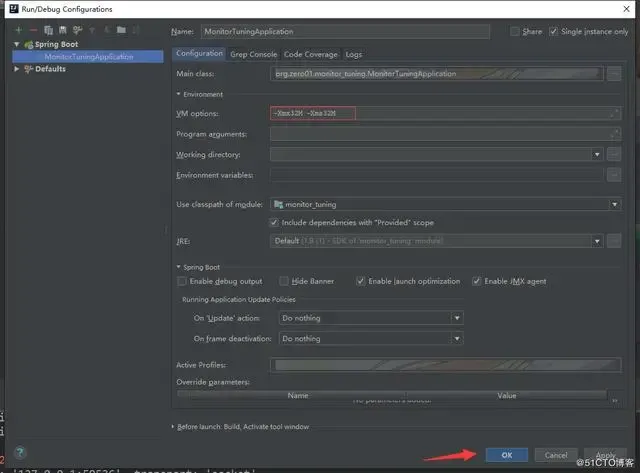Toggle the Single instance only checkbox
Screen dimensions: 640x473
[x=553, y=31]
